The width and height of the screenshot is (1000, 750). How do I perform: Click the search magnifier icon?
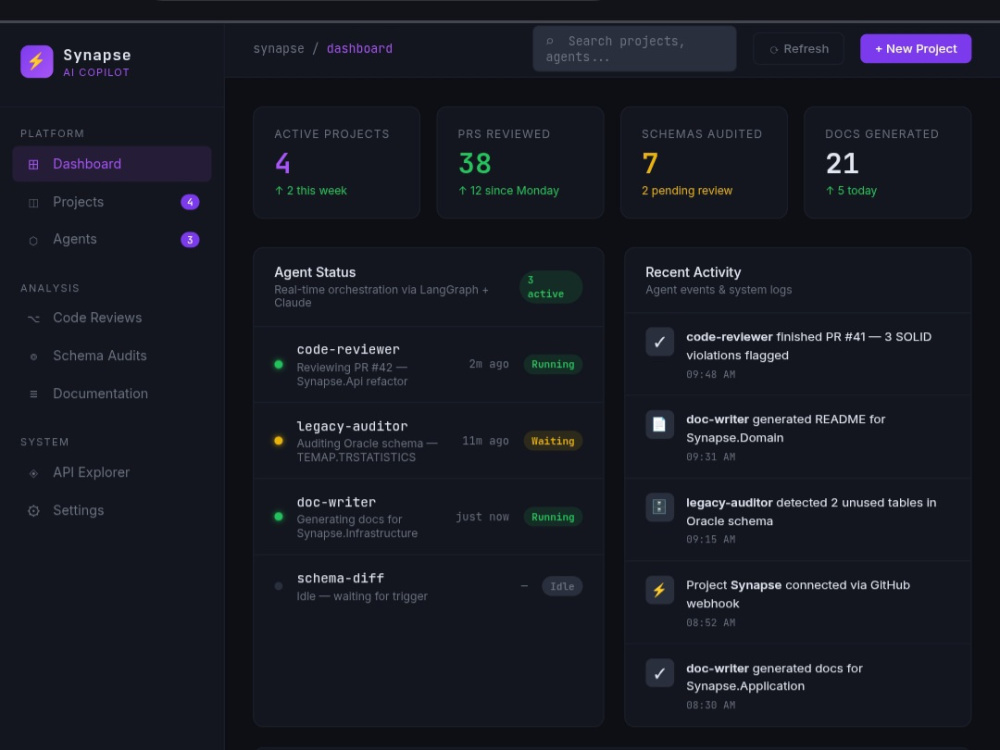550,41
